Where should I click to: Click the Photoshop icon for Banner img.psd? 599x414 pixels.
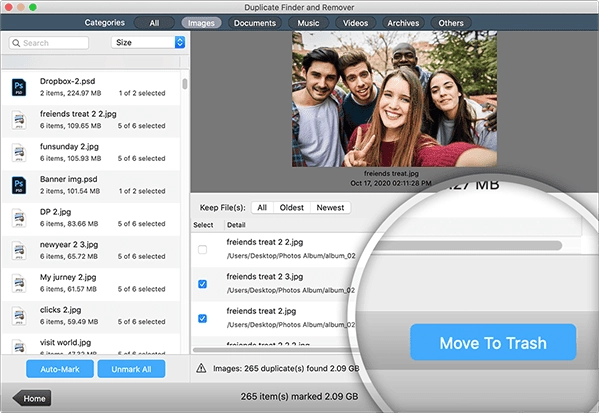pos(19,185)
